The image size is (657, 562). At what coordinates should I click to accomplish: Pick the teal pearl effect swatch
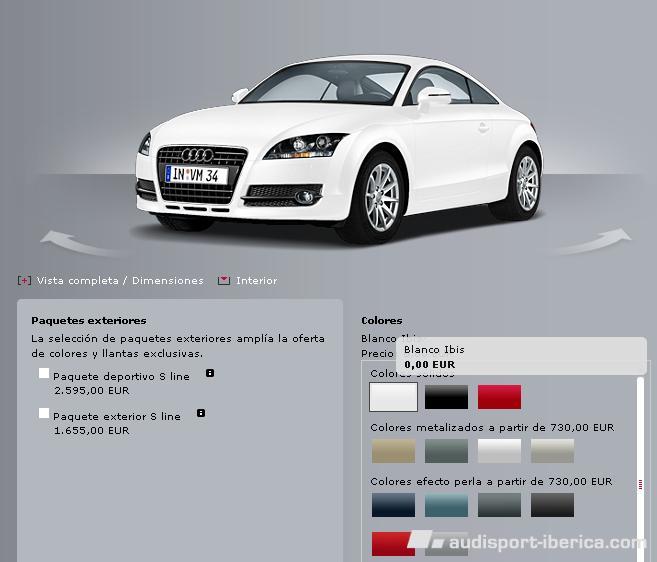(x=446, y=505)
